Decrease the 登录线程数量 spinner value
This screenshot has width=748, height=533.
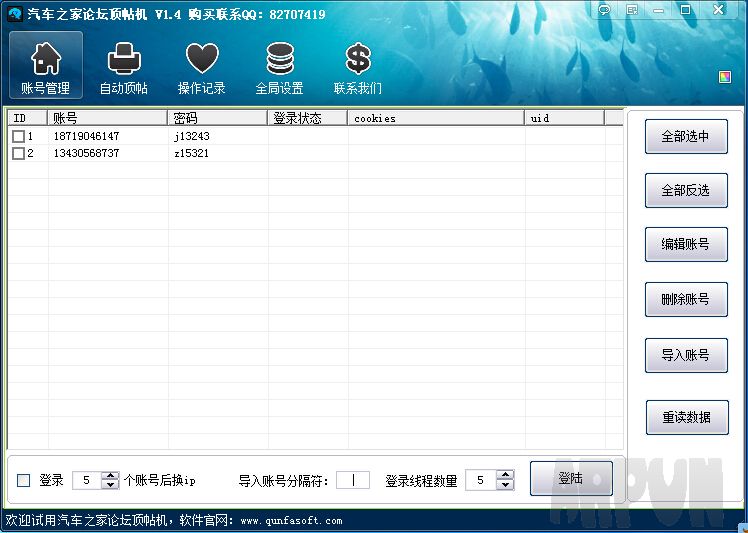[x=505, y=486]
